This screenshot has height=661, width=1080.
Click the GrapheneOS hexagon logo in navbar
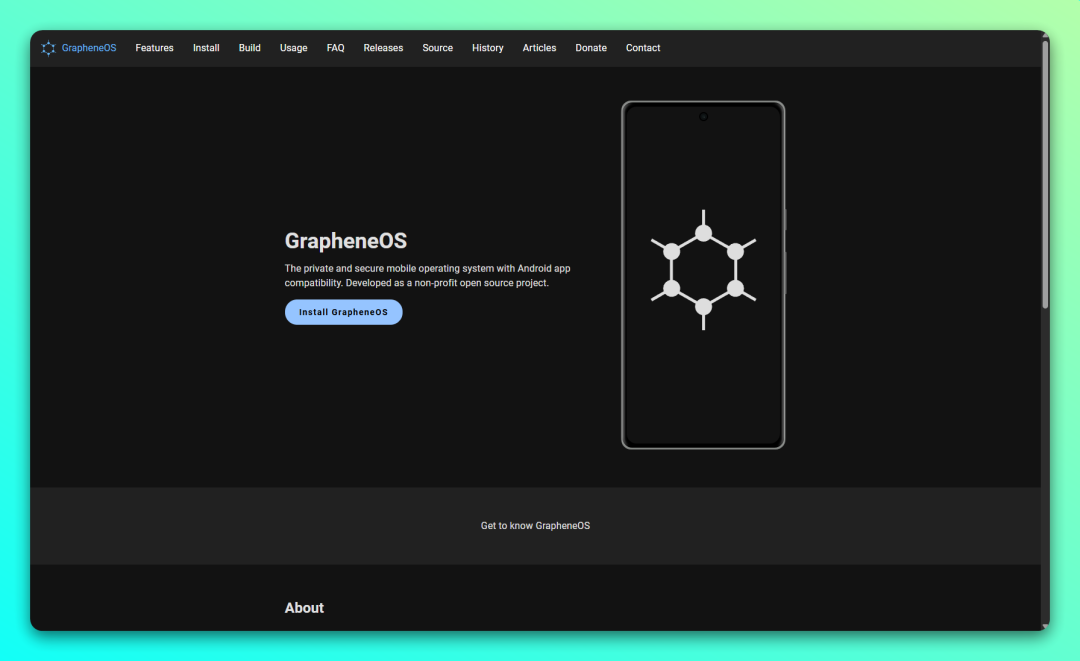point(48,48)
